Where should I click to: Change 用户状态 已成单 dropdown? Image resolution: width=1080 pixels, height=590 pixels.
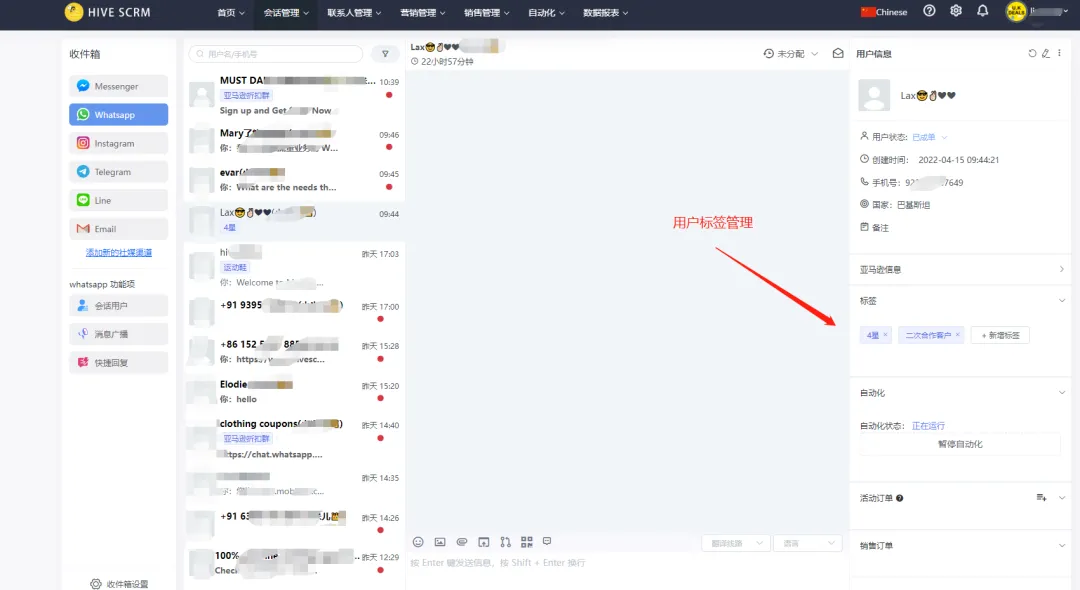[930, 137]
